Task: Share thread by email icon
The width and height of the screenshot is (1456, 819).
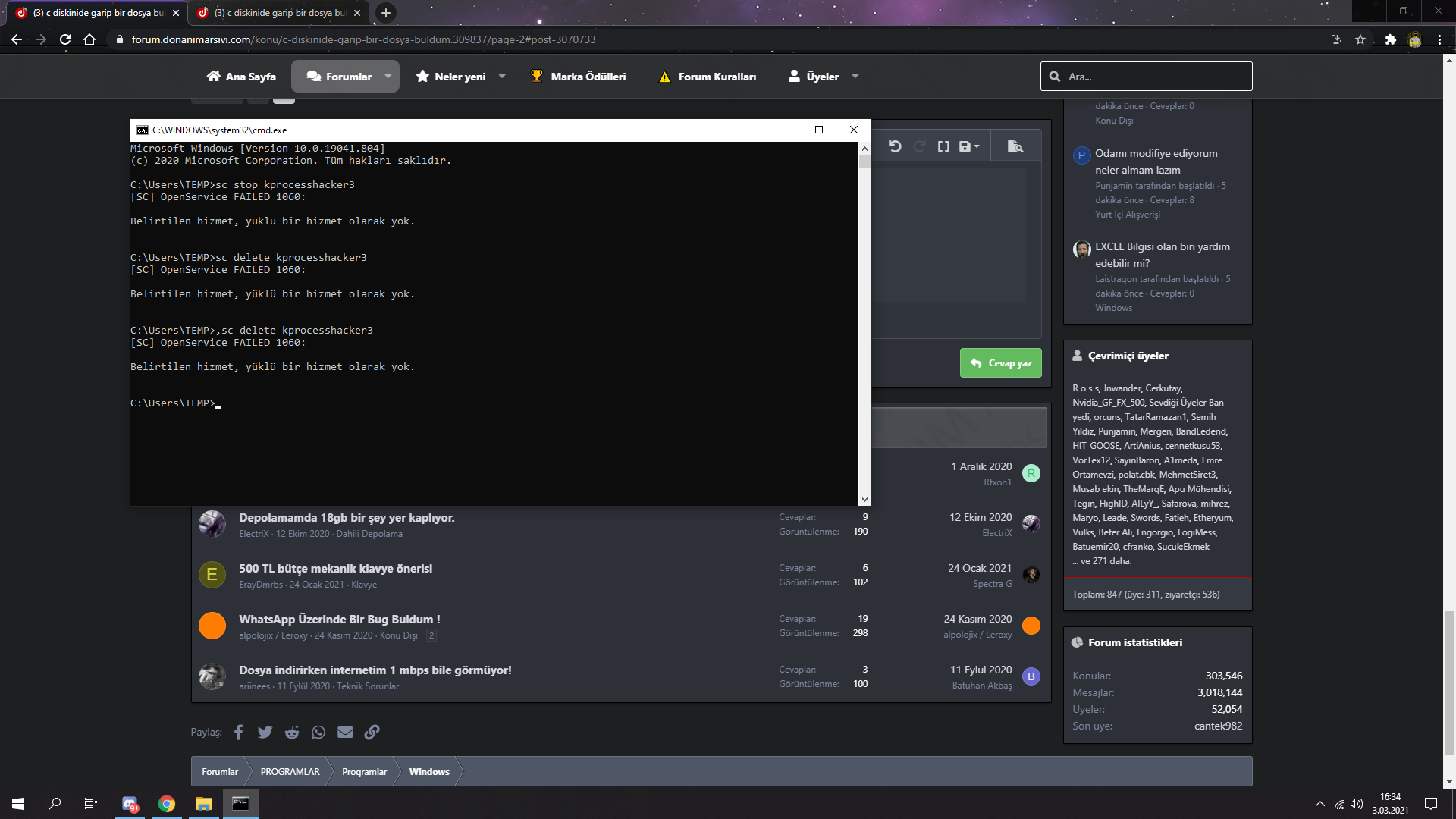Action: pyautogui.click(x=345, y=732)
